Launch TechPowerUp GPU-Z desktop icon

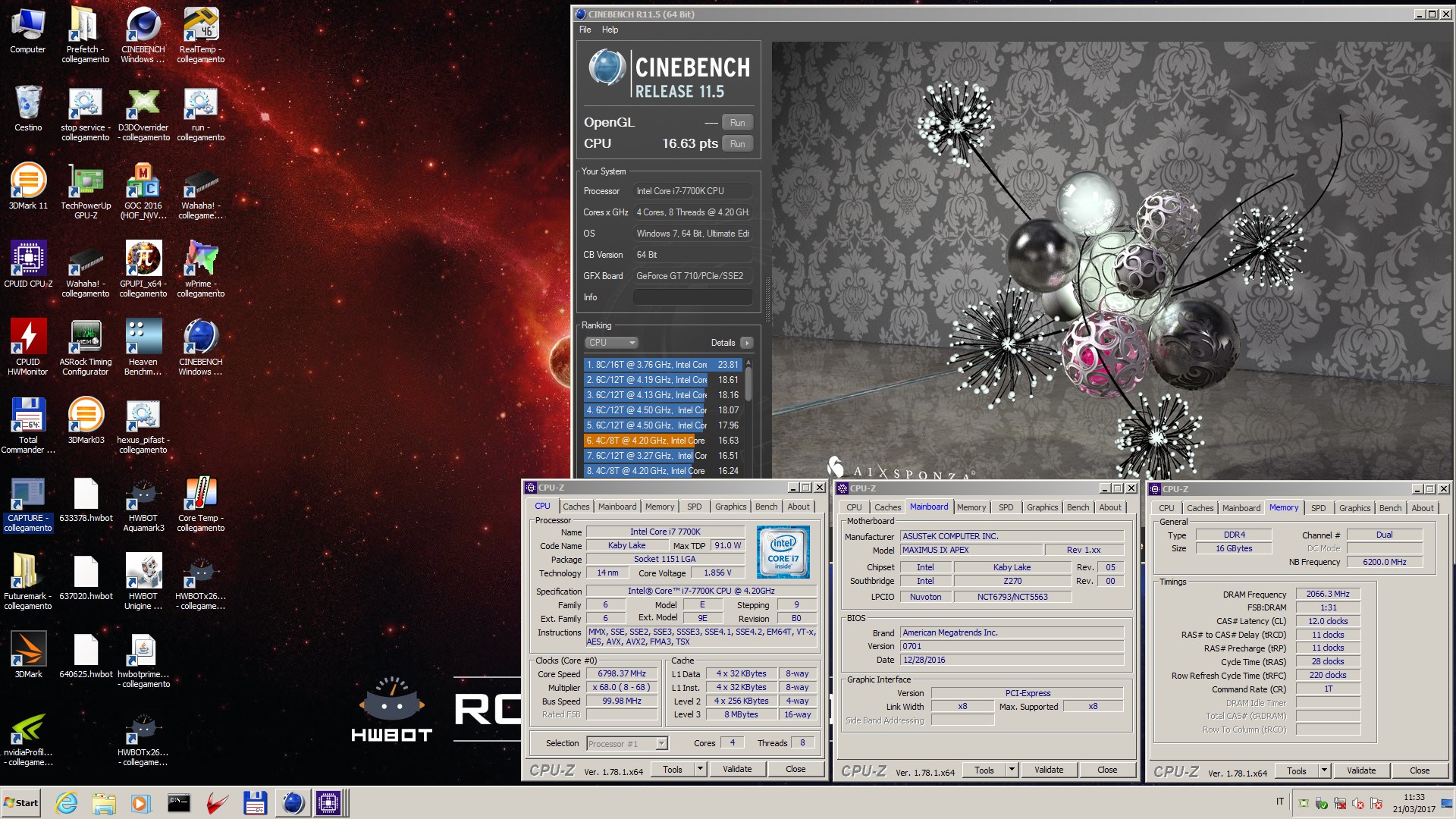click(86, 192)
